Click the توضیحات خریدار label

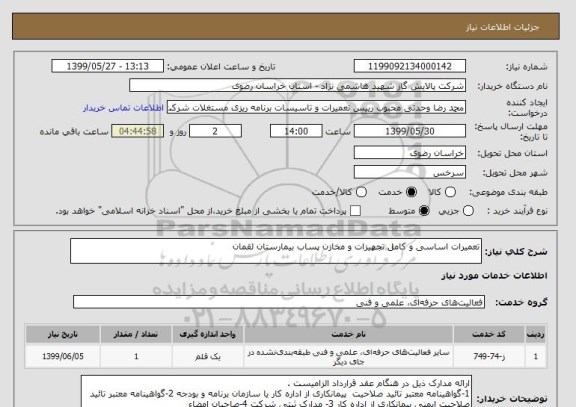coord(512,399)
